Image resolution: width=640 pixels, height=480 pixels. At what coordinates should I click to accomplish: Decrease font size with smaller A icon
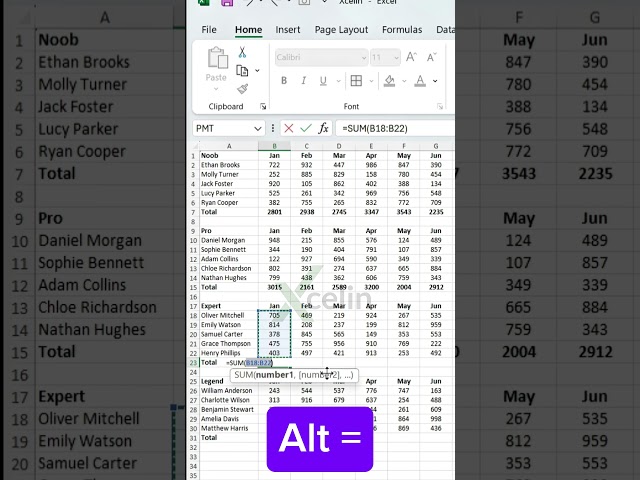pyautogui.click(x=431, y=57)
